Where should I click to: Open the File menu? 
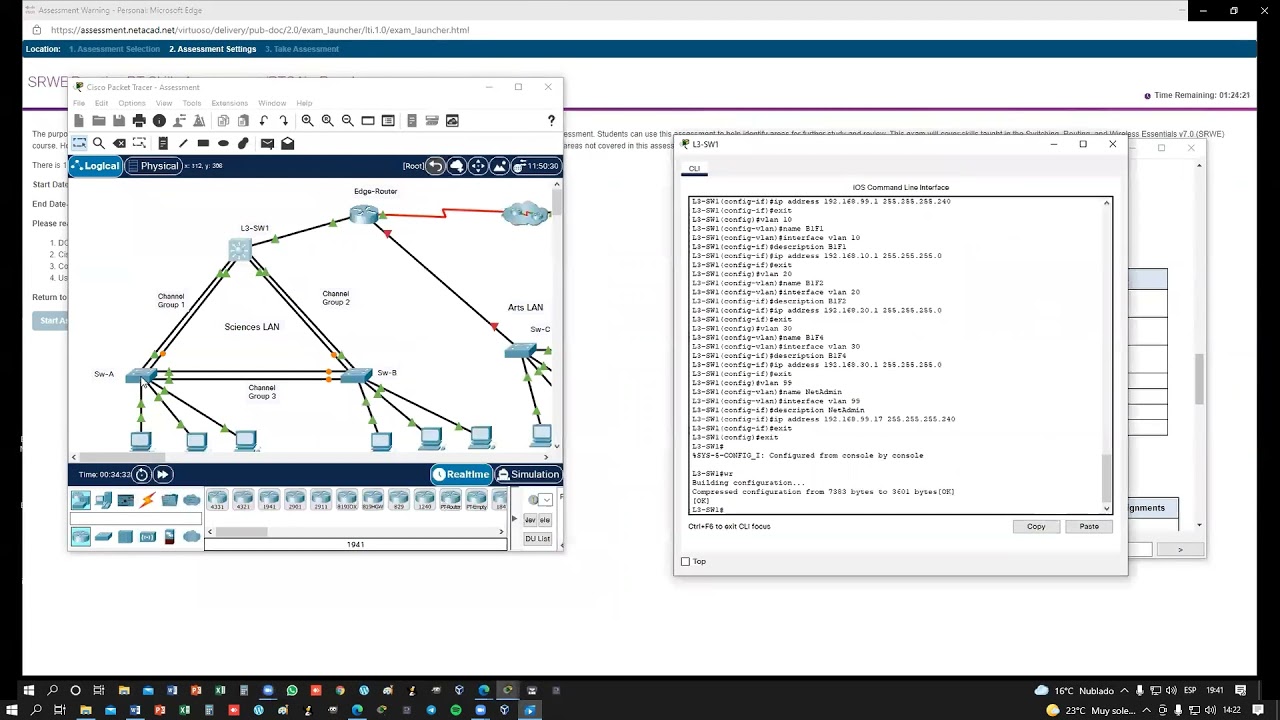(79, 103)
